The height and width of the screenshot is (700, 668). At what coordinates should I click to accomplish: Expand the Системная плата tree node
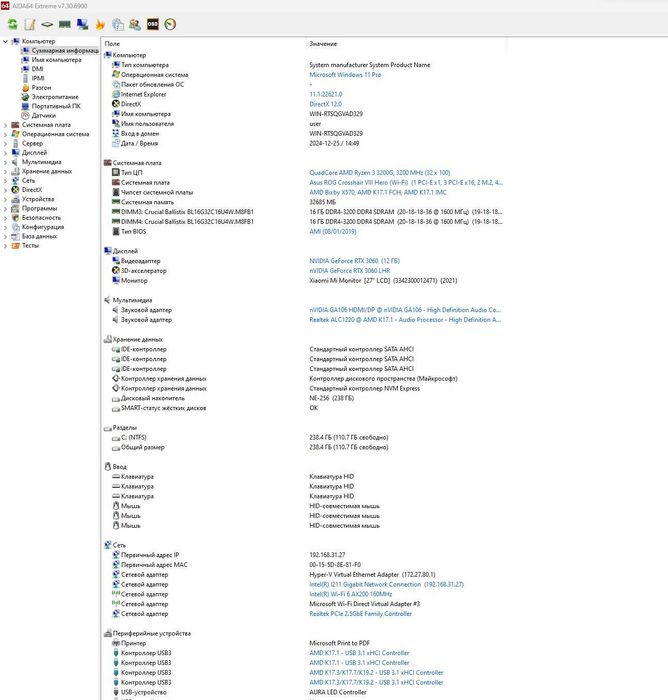point(5,125)
